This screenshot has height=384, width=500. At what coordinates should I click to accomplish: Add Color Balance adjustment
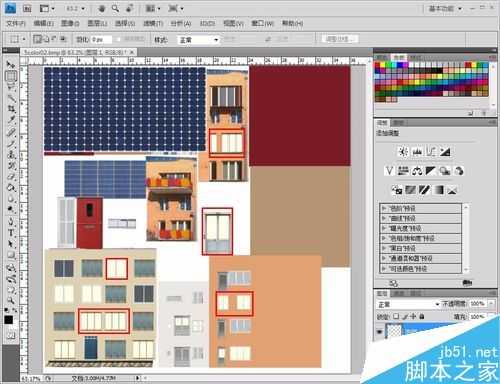pyautogui.click(x=417, y=171)
